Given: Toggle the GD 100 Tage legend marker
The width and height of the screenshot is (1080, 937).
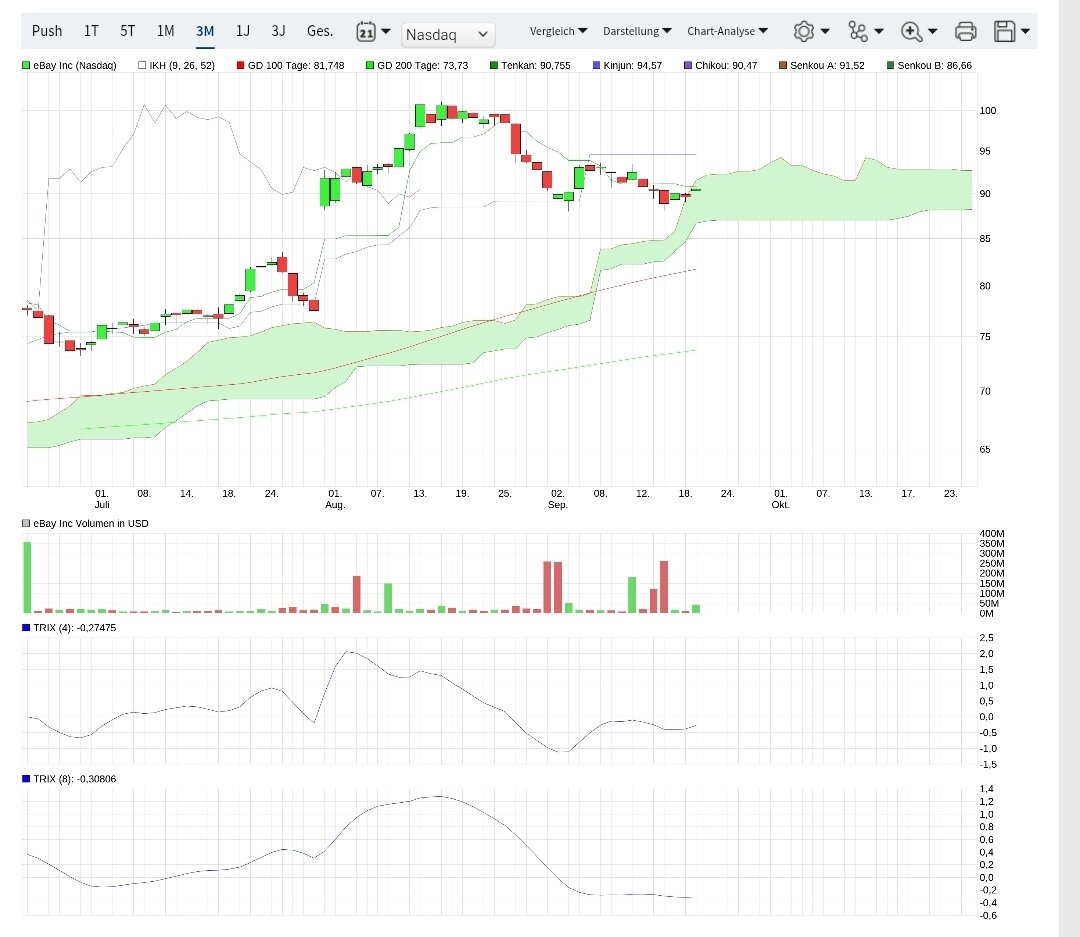Looking at the screenshot, I should 241,66.
